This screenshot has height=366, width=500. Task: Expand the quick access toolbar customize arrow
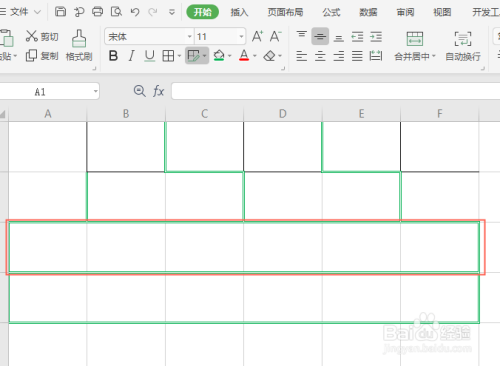pyautogui.click(x=172, y=12)
